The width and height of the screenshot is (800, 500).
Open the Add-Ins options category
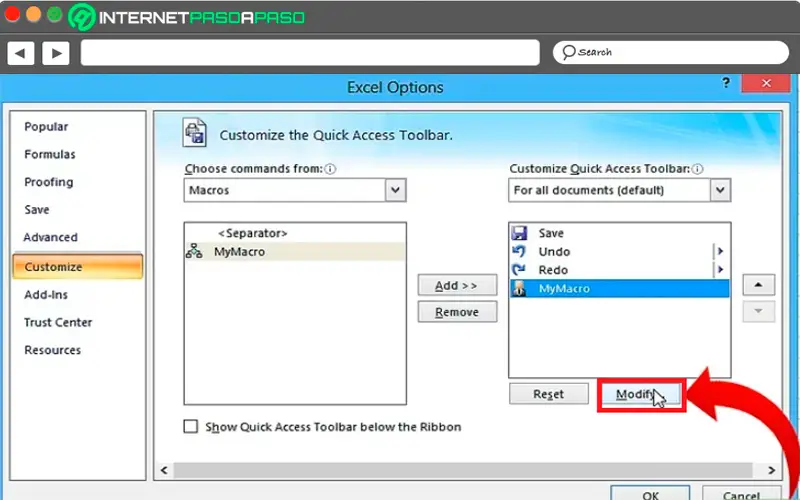[x=46, y=294]
